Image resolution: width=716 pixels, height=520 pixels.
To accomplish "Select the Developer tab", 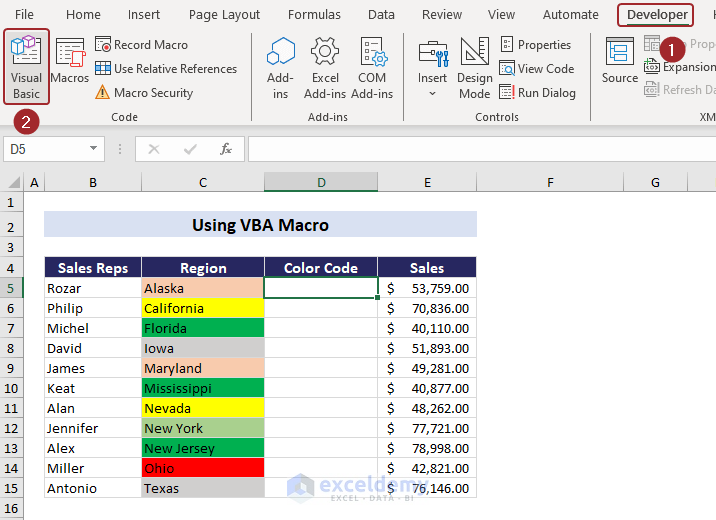I will [657, 15].
